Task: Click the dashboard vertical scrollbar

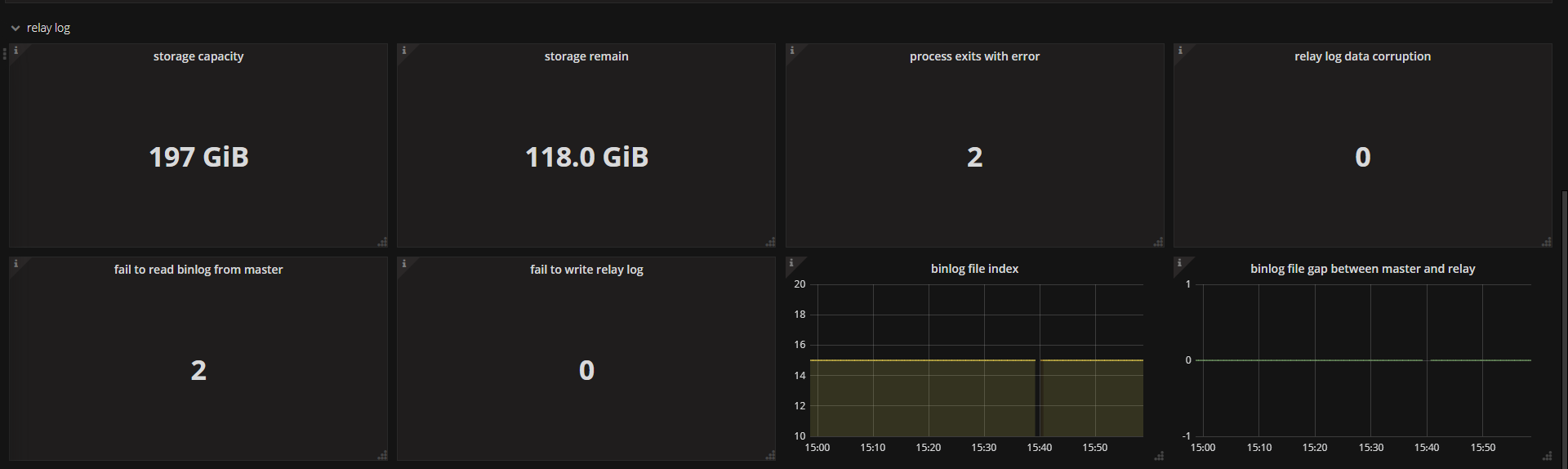Action: [1564, 327]
